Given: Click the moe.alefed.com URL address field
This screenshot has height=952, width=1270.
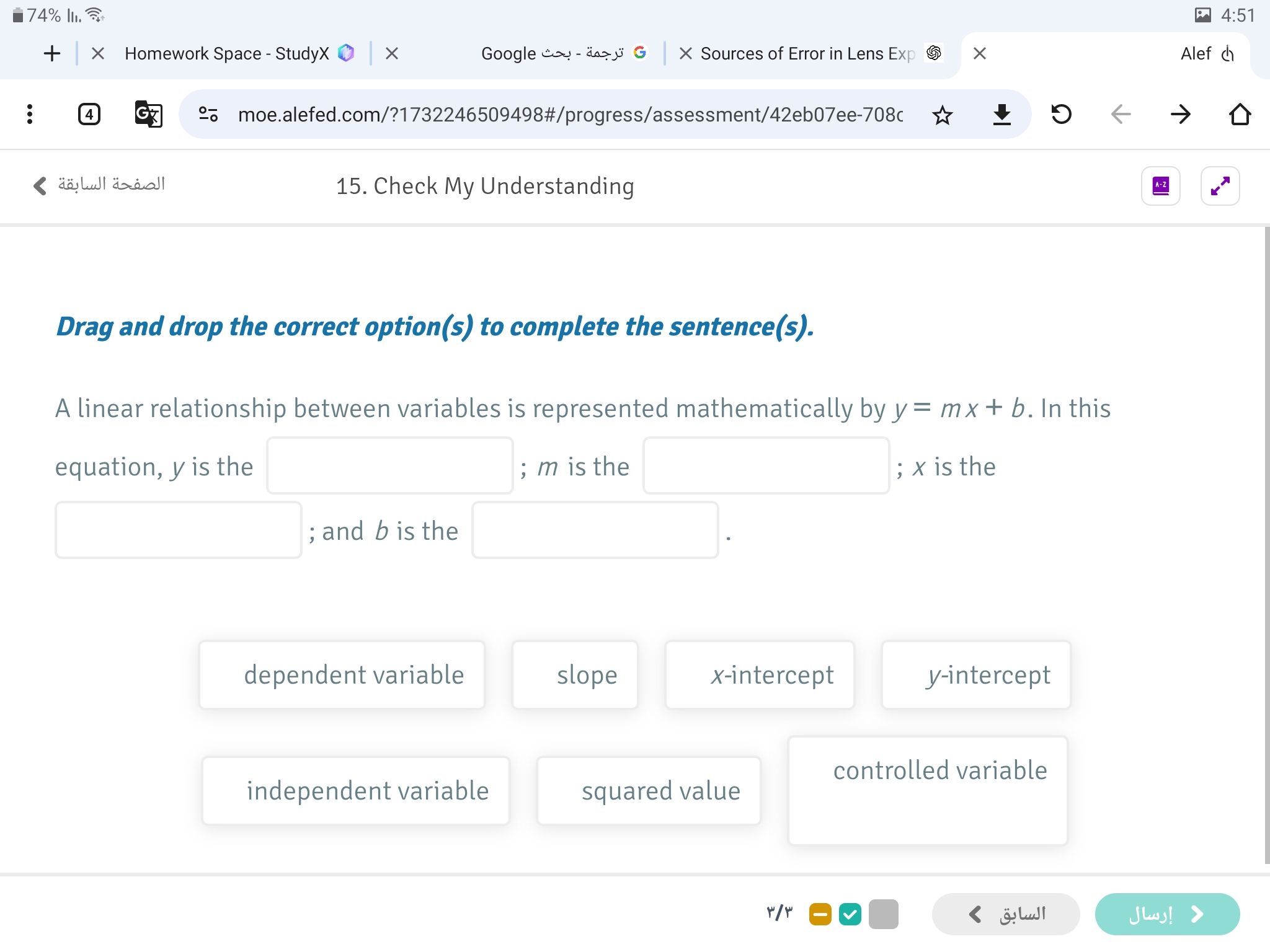Looking at the screenshot, I should pos(571,114).
